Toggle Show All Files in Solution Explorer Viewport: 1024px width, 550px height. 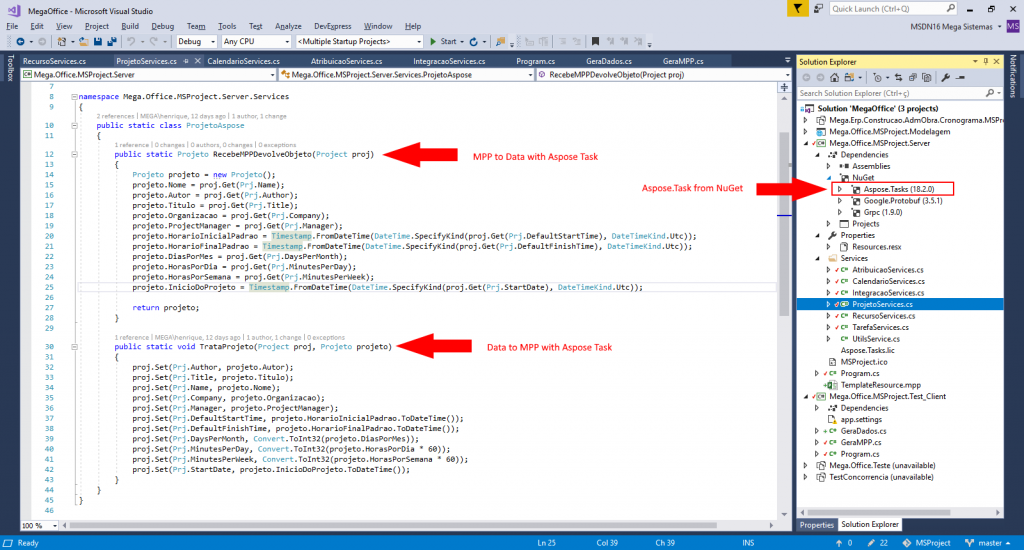point(927,78)
